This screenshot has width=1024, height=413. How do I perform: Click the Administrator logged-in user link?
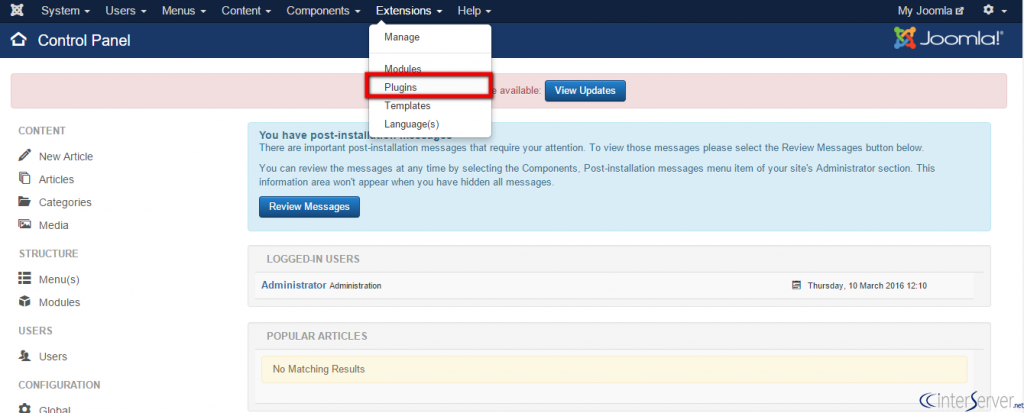pyautogui.click(x=293, y=285)
